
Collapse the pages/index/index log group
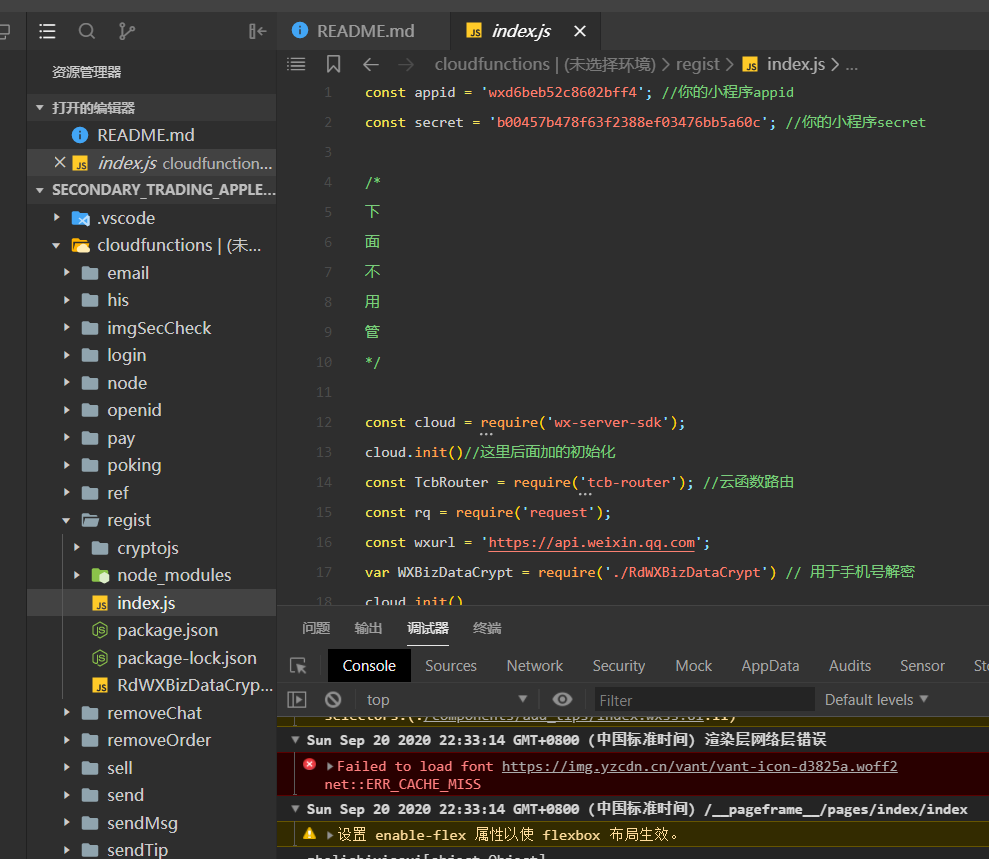click(295, 809)
